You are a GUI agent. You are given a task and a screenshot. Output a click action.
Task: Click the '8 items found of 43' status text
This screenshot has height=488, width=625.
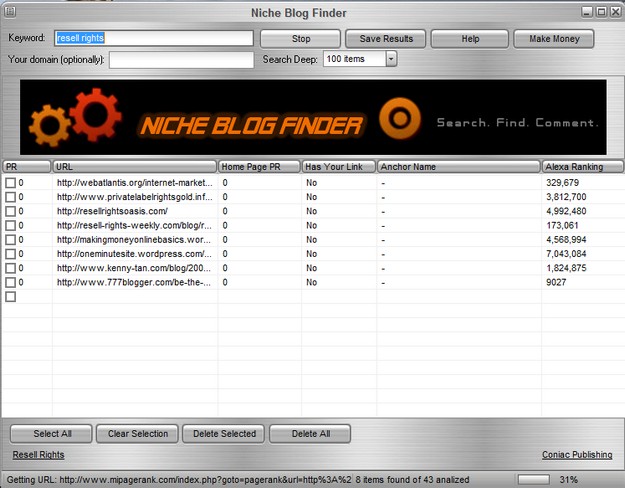[413, 480]
